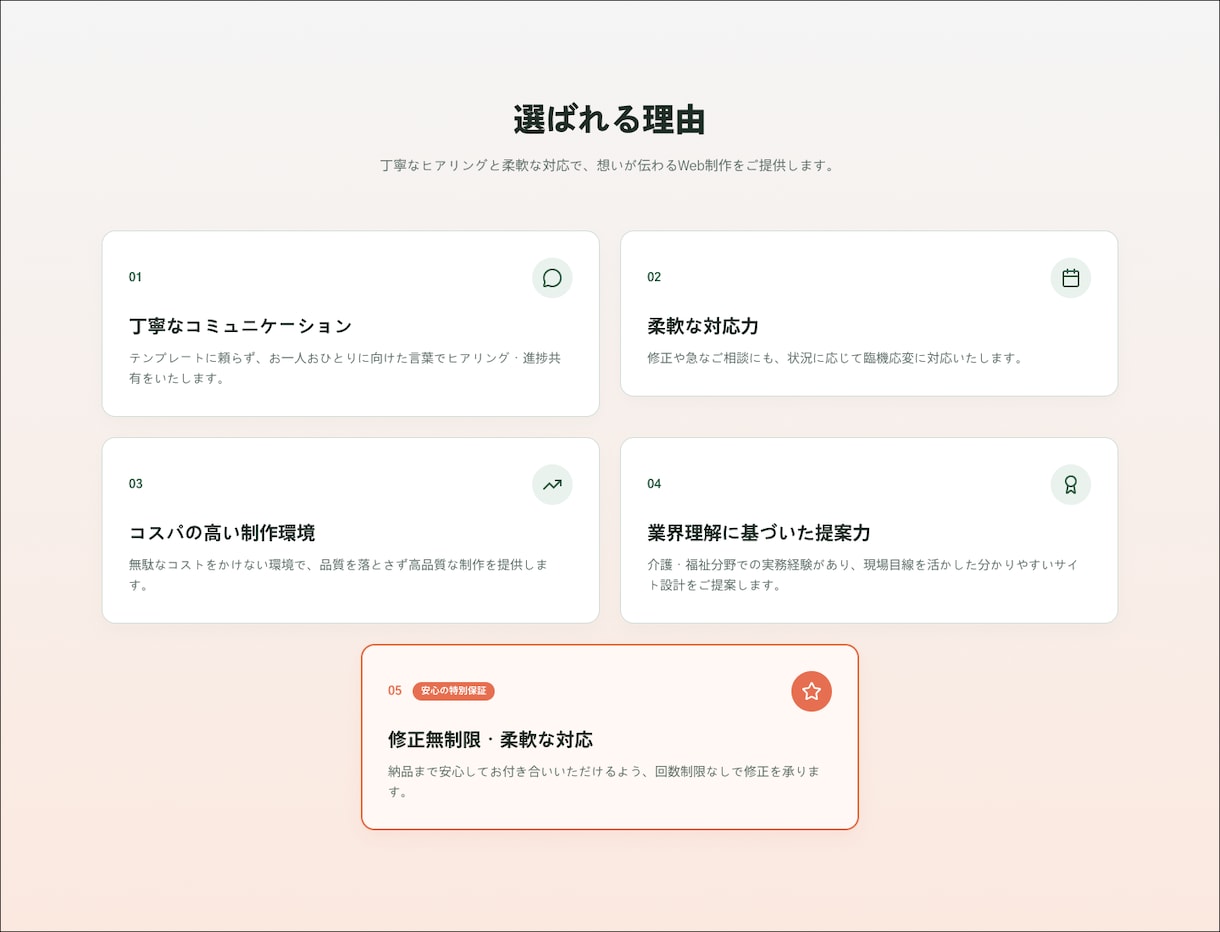This screenshot has width=1220, height=932.
Task: Click the 安心の特別保証 badge
Action: [x=453, y=691]
